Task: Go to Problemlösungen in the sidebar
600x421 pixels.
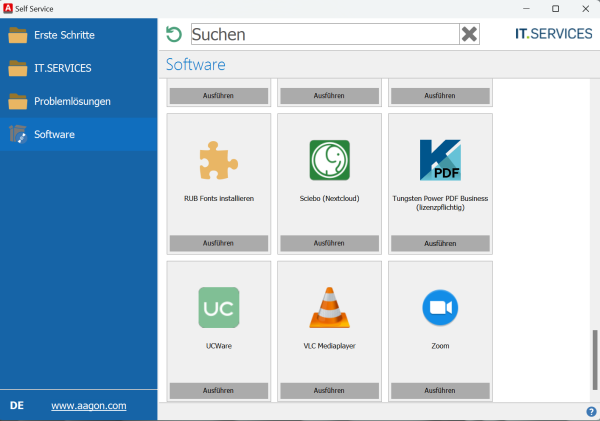Action: coord(72,101)
